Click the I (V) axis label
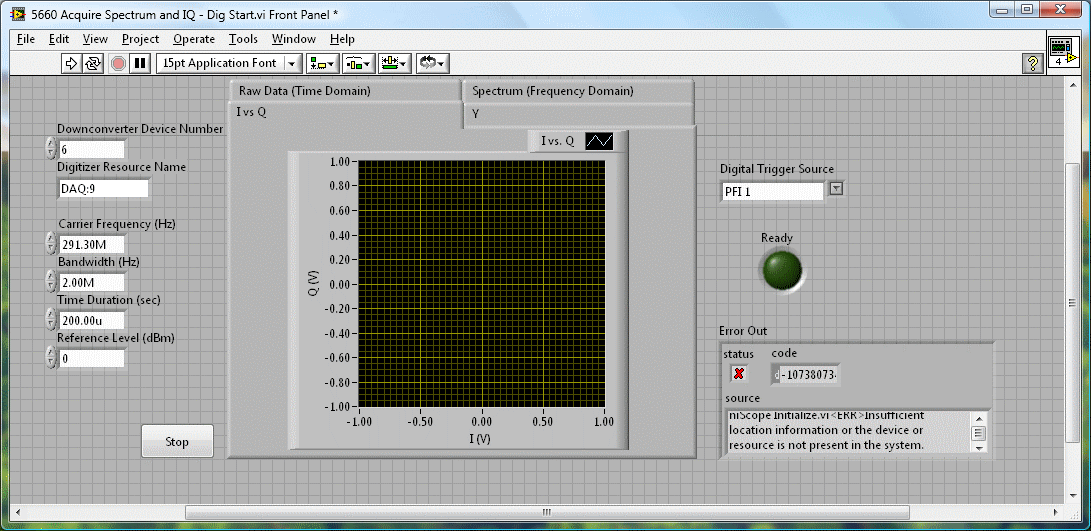The width and height of the screenshot is (1091, 531). [481, 439]
